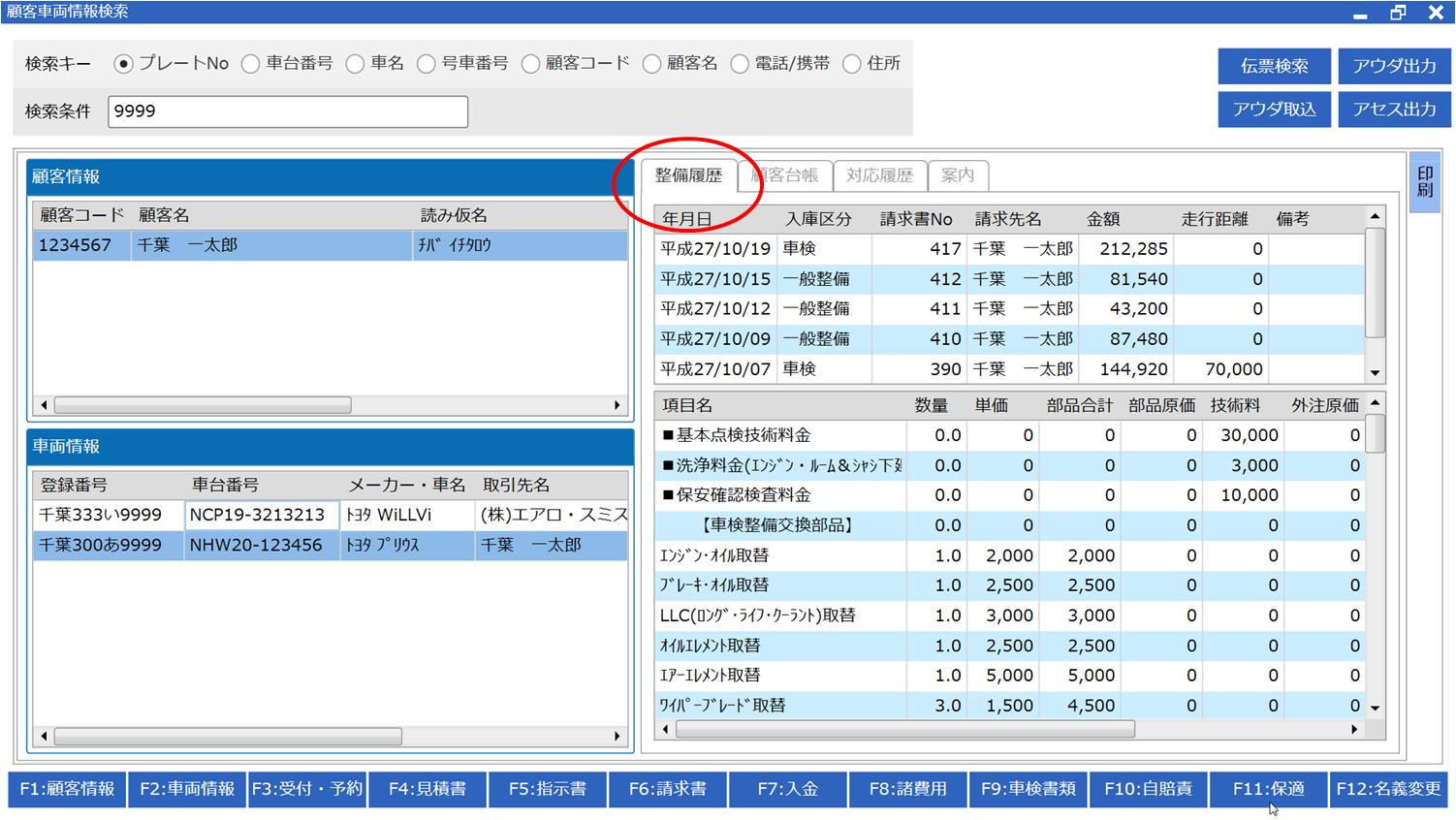Viewport: 1456px width, 820px height.
Task: Open F5:指示書 function
Action: (548, 789)
